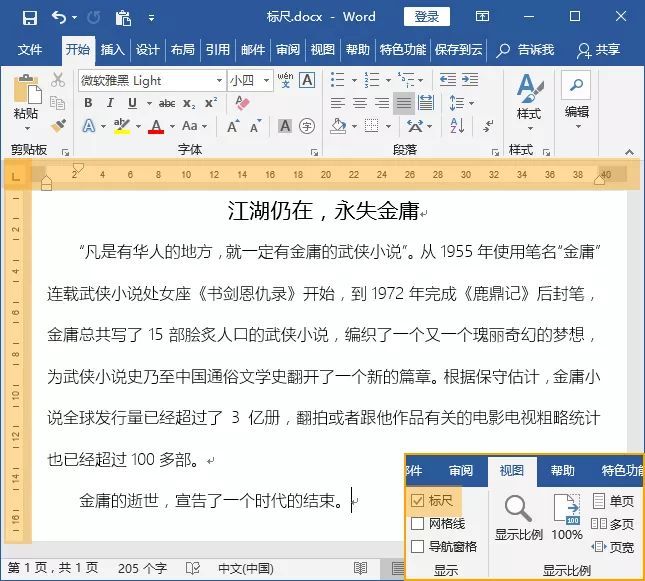Click the Save icon in quick access toolbar

point(30,18)
